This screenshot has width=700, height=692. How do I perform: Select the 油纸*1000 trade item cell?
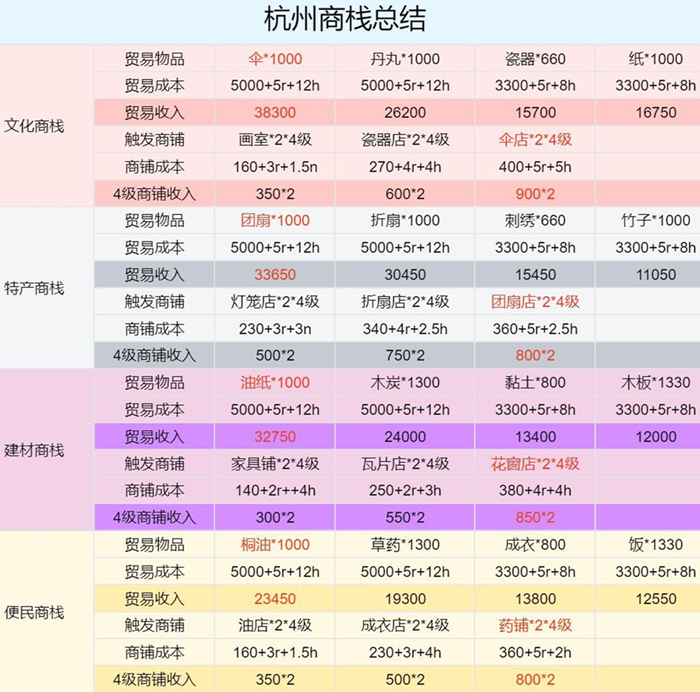[x=274, y=382]
